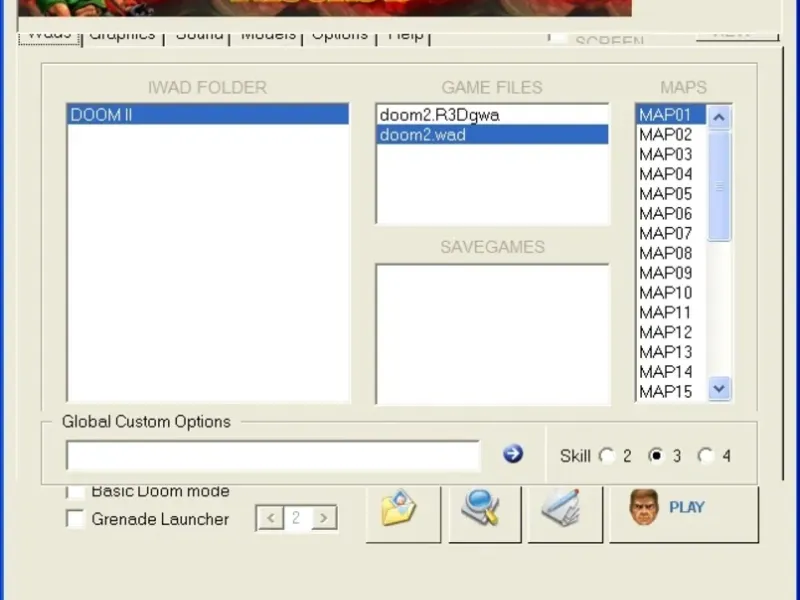Click inside the empty SAVEGAMES list box
Viewport: 800px width, 600px height.
coord(492,334)
